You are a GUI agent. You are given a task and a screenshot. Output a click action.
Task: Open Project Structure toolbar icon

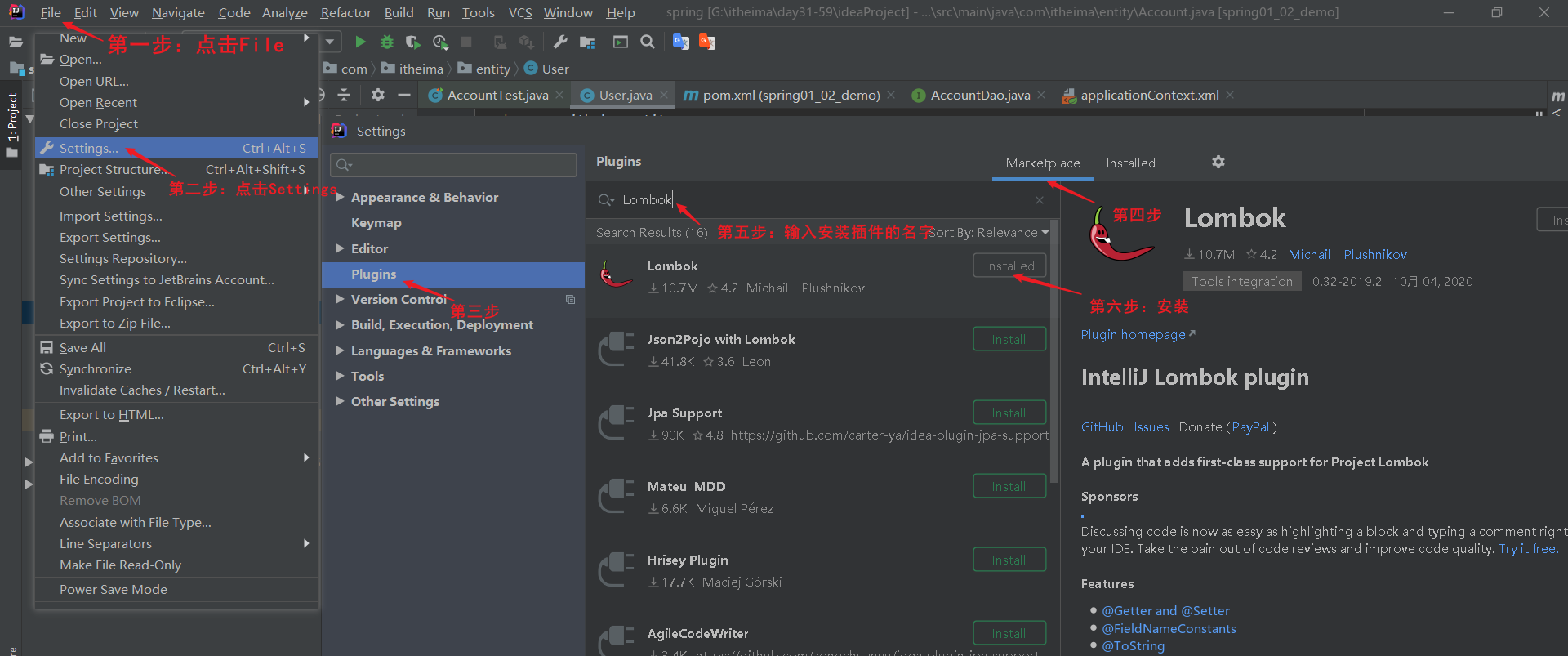[x=587, y=42]
